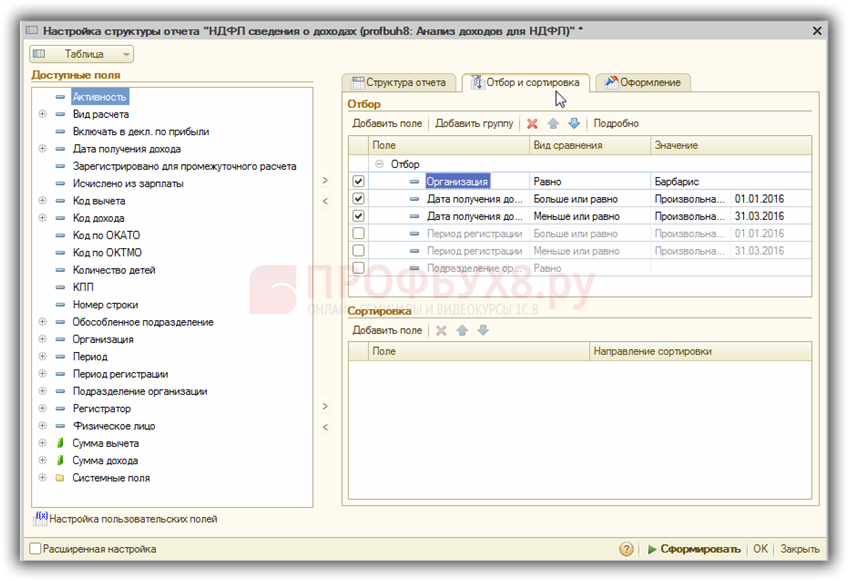Screen dimensions: 849x581
Task: Enable the Подразделение организации filter checkbox
Action: click(358, 268)
